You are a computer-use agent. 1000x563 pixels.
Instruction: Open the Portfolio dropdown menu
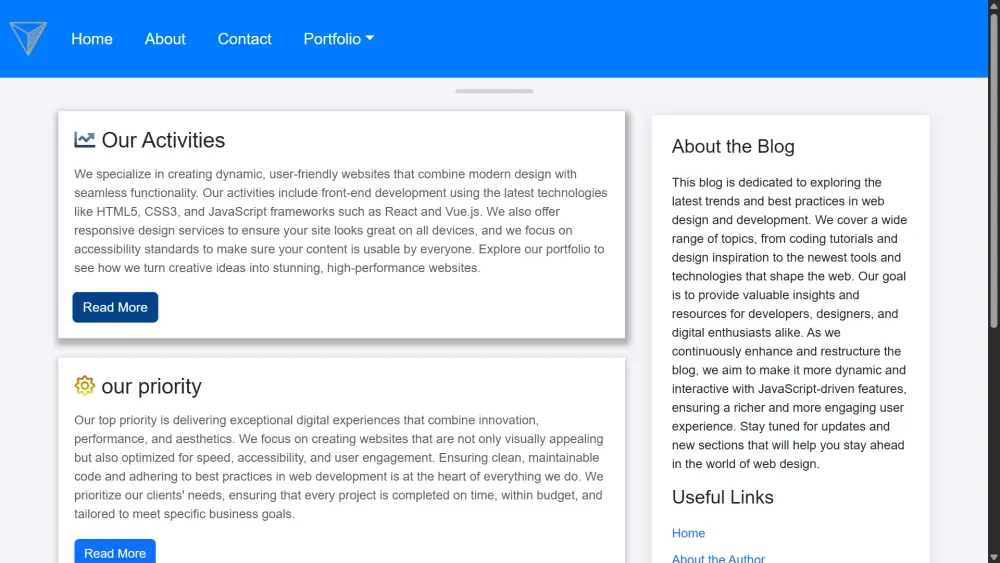point(338,39)
